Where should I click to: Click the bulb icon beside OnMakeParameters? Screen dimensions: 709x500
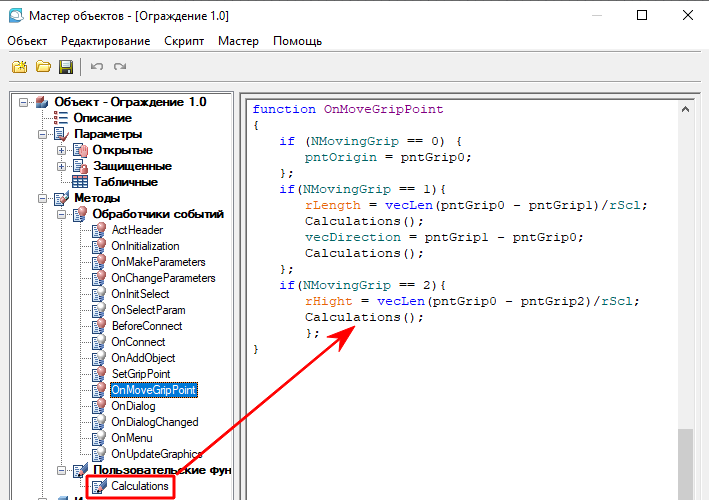pyautogui.click(x=99, y=262)
